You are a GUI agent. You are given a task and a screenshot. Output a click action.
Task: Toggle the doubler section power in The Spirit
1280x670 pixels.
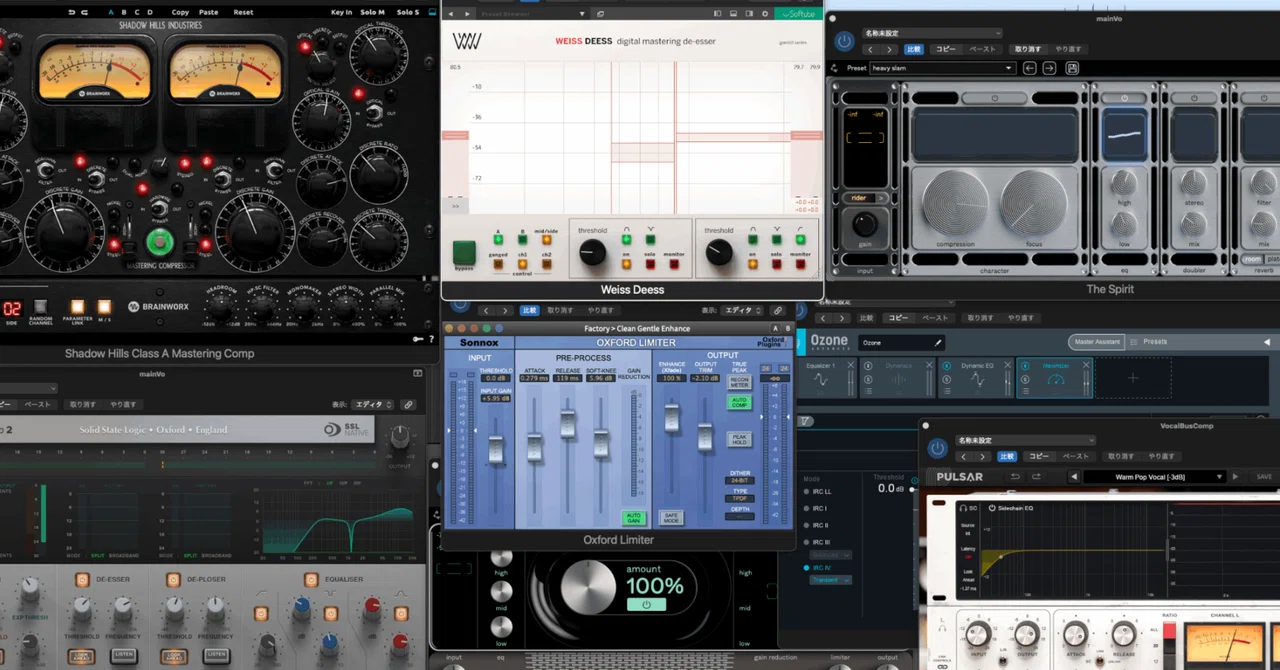tap(1195, 98)
